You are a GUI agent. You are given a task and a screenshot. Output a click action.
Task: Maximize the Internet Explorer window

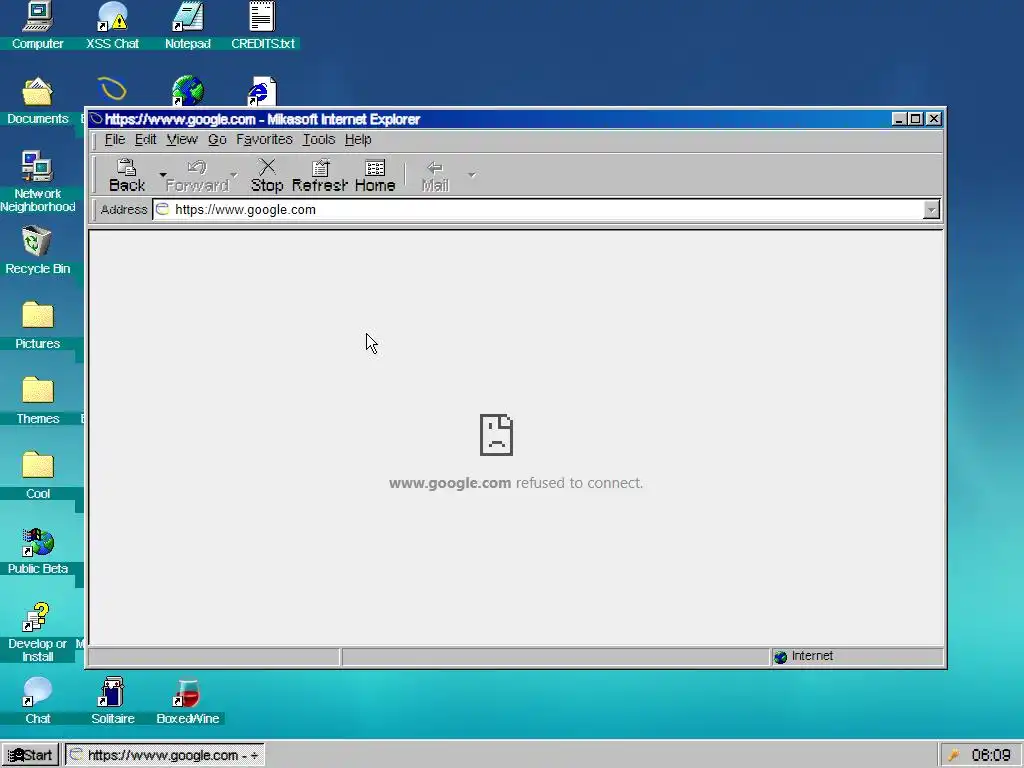coord(915,119)
